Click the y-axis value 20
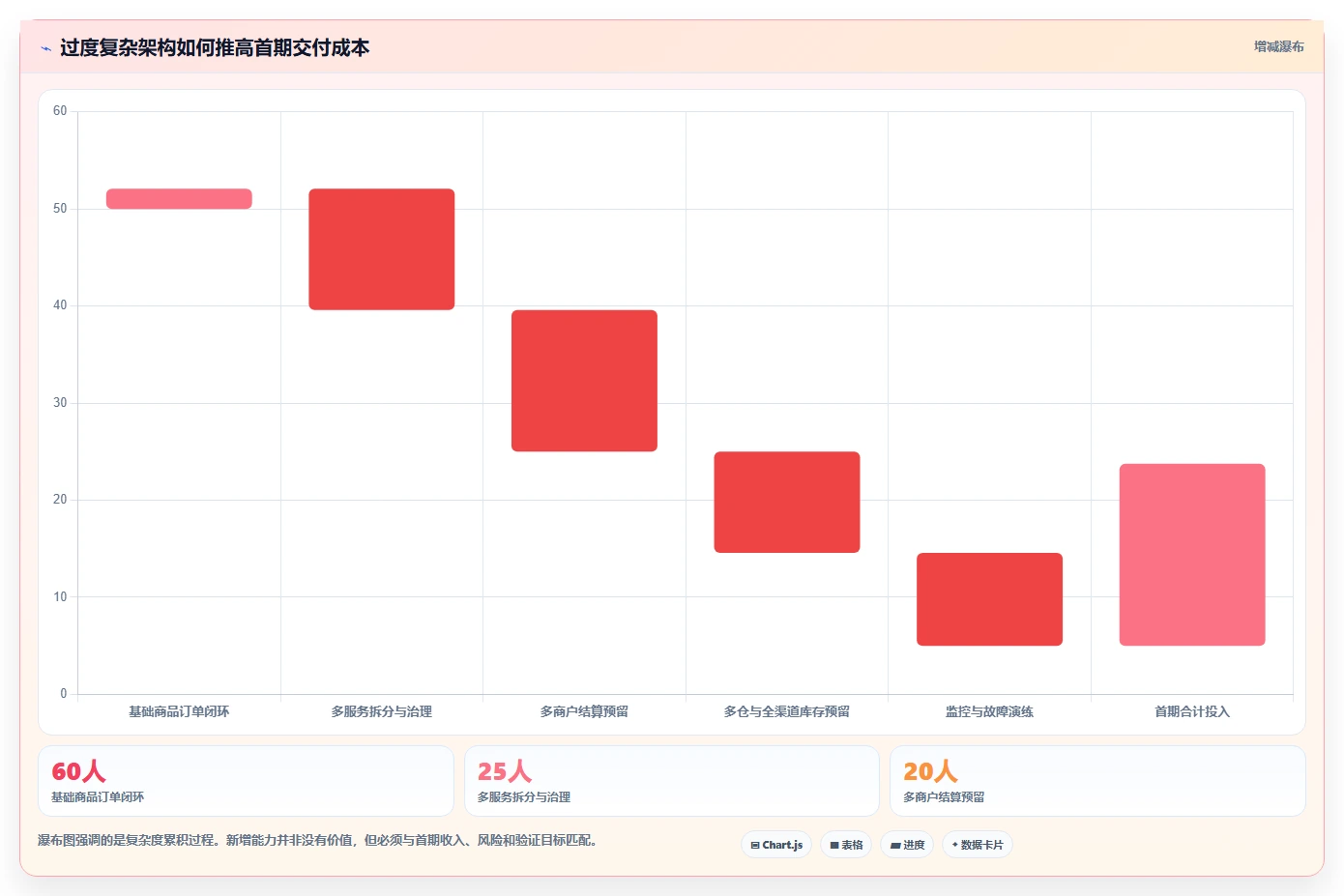 pyautogui.click(x=60, y=500)
